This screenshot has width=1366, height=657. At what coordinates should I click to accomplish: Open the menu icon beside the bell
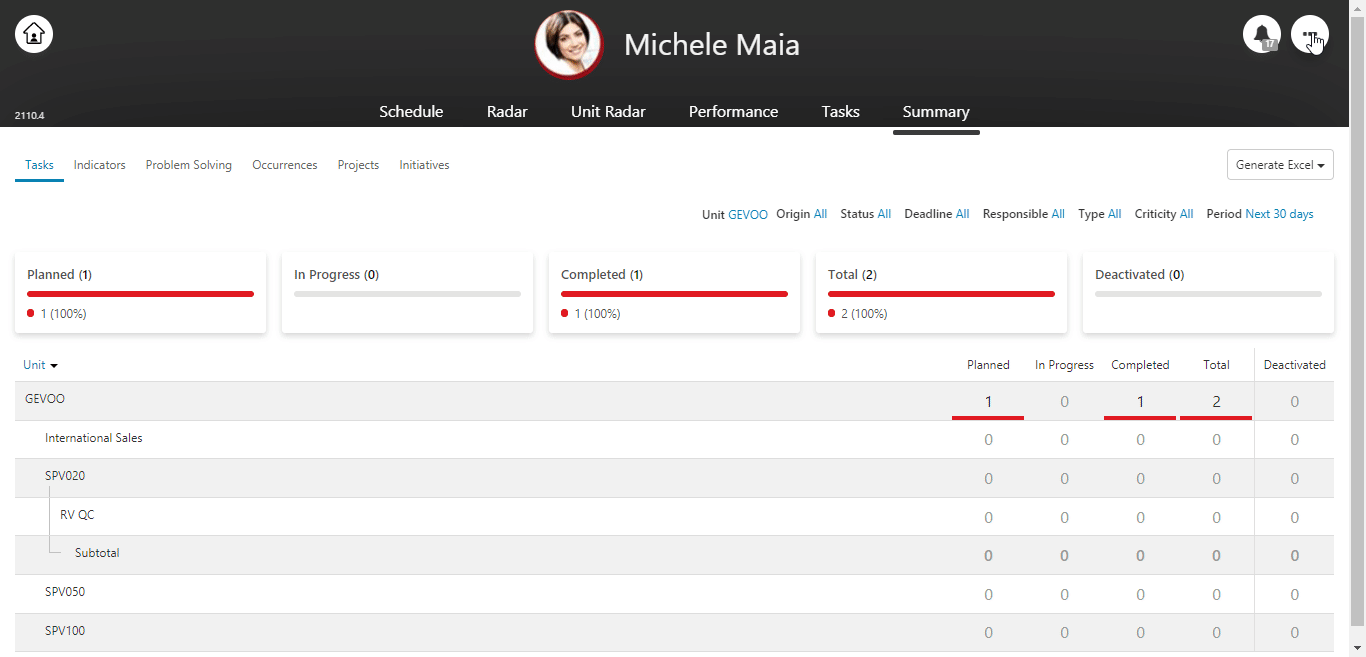(1310, 34)
